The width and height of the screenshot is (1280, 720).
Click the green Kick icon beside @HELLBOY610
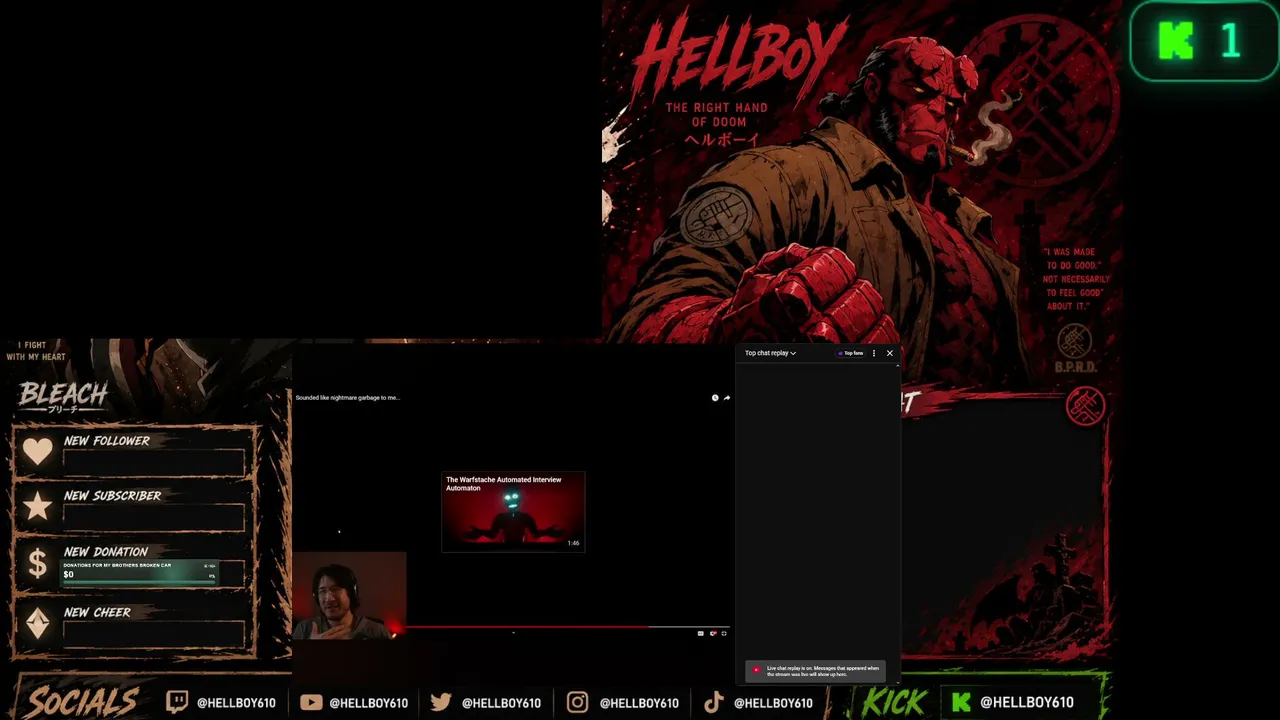point(961,702)
